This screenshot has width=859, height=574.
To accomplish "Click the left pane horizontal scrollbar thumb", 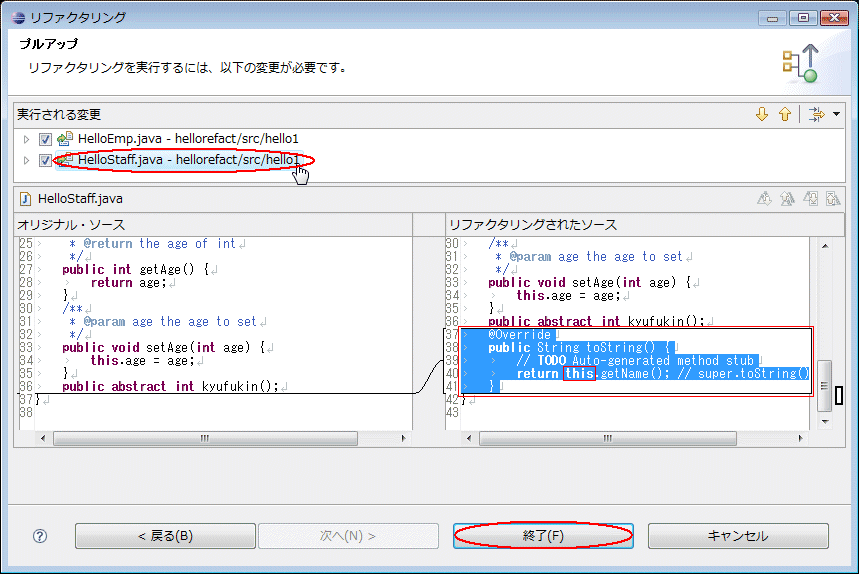I will pyautogui.click(x=205, y=438).
